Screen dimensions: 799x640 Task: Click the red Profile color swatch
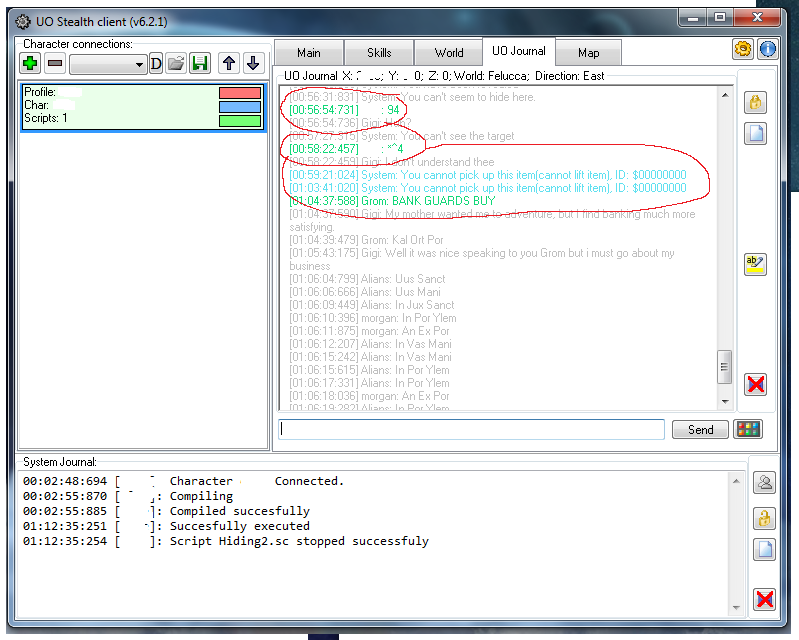pos(240,93)
